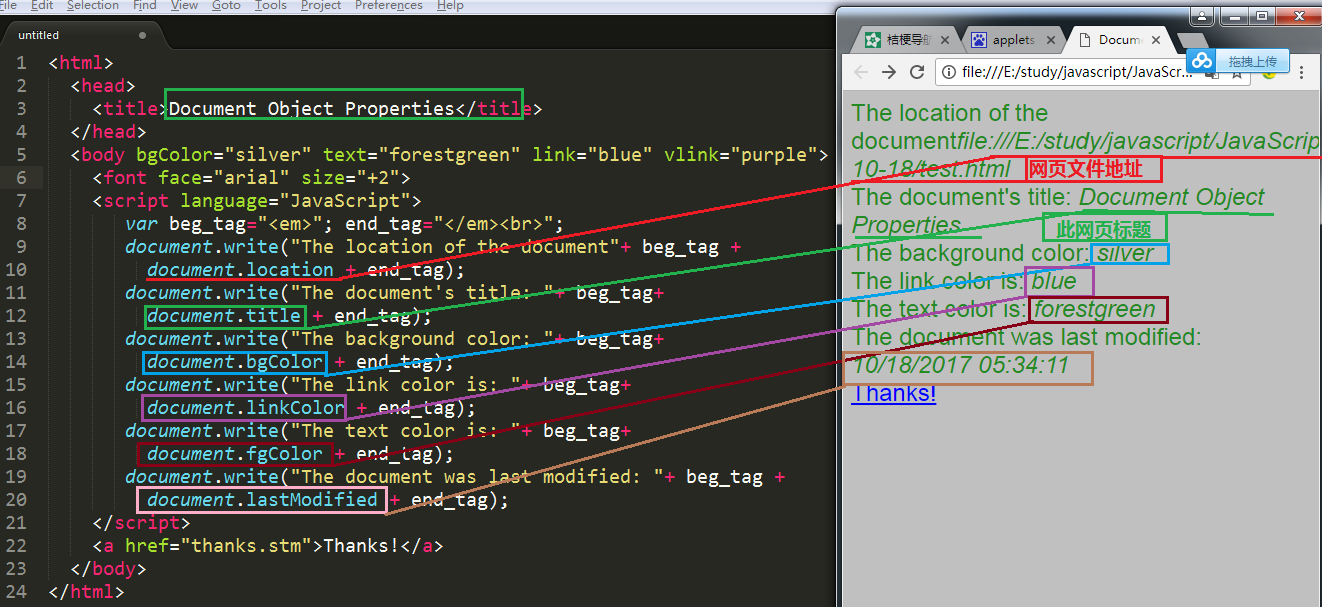Reload the current page with the refresh icon
Screen dimensions: 1322x607
[917, 70]
